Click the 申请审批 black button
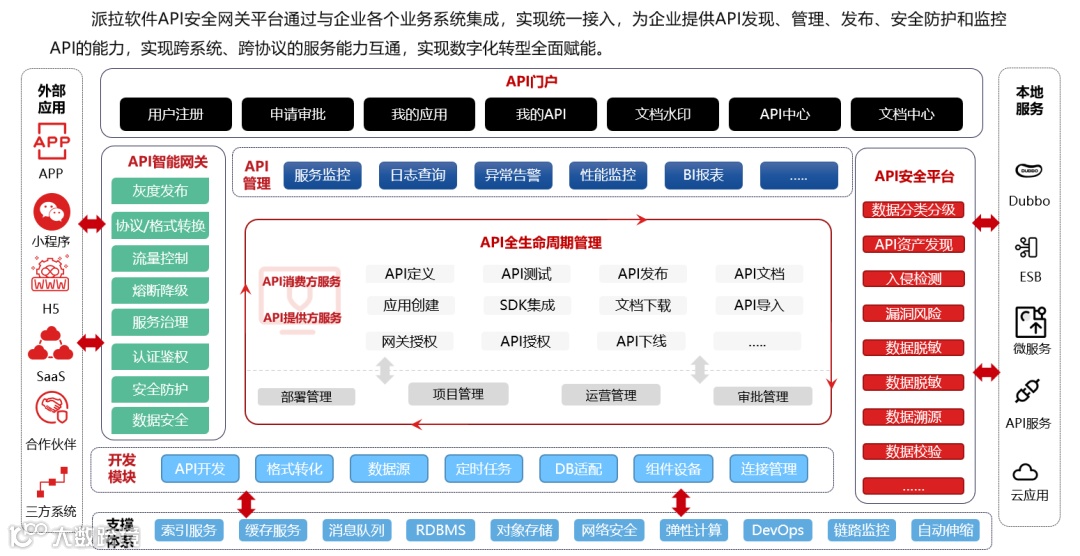The image size is (1080, 556). pos(298,114)
